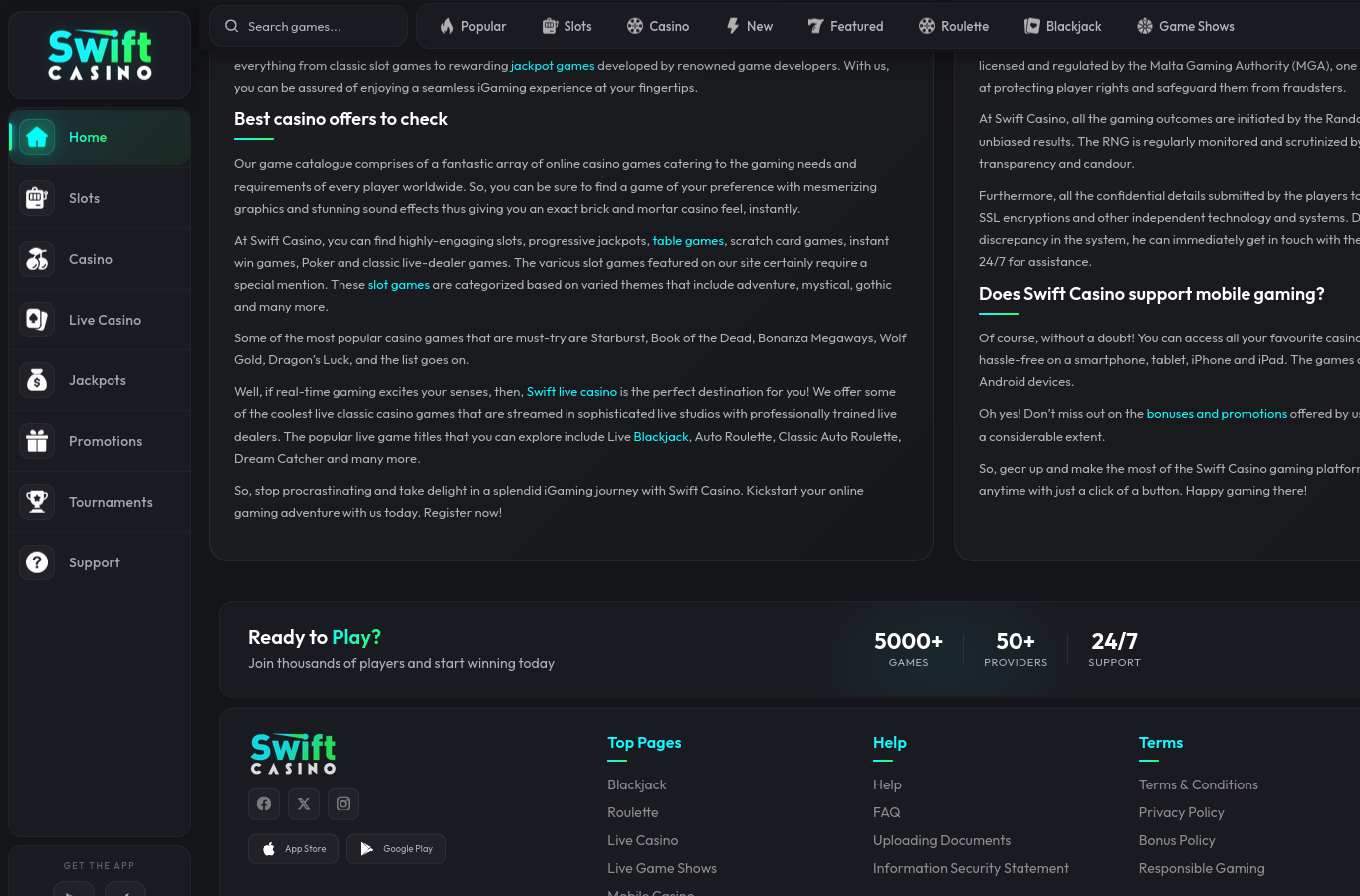Open the X social icon in footer
Screen dimensions: 1360x896
click(304, 804)
